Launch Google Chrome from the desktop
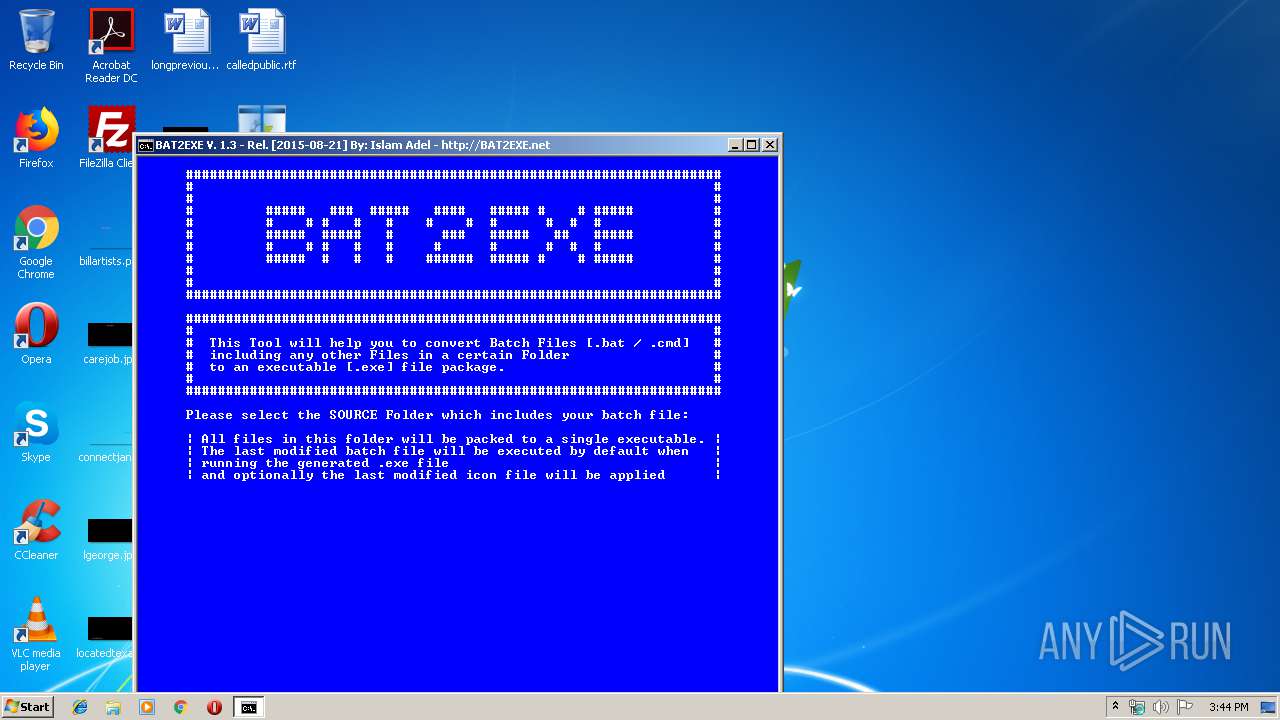 point(36,242)
